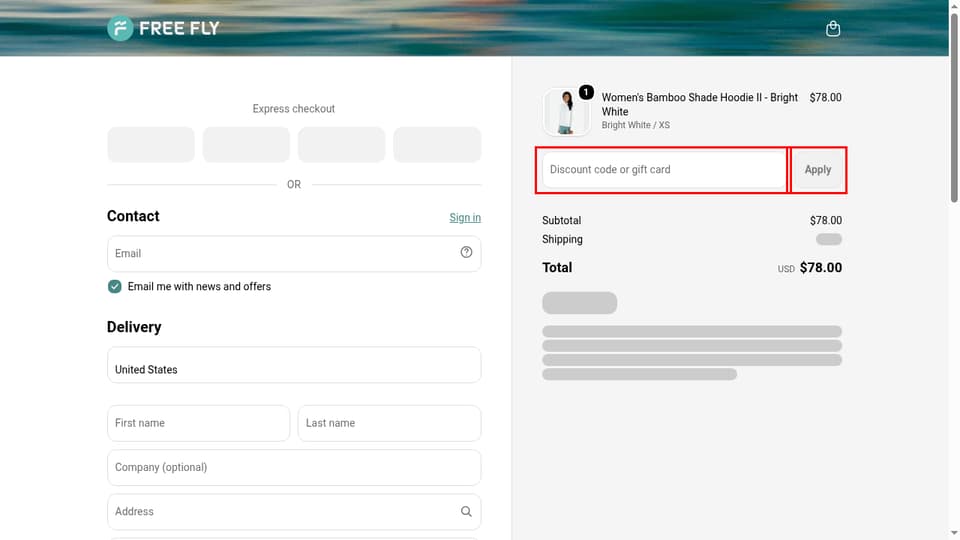960x540 pixels.
Task: Click the Company (optional) field
Action: [x=294, y=467]
